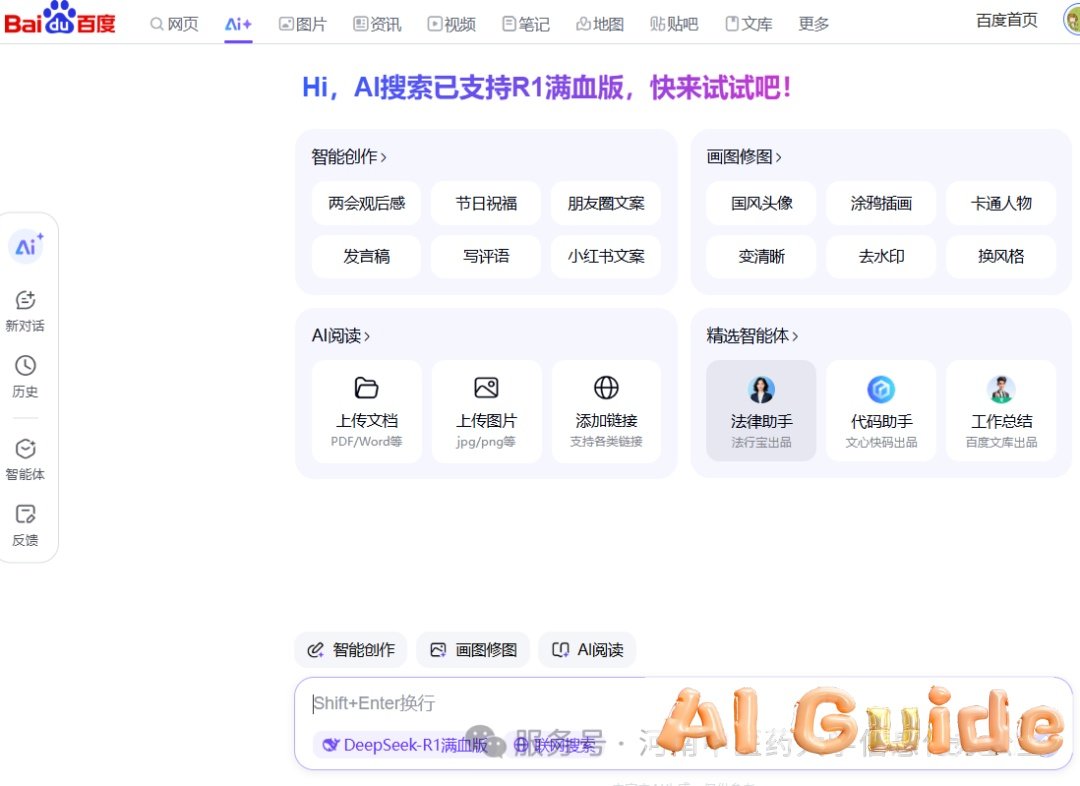
Task: Open the 工作总结 agent
Action: pos(1001,411)
